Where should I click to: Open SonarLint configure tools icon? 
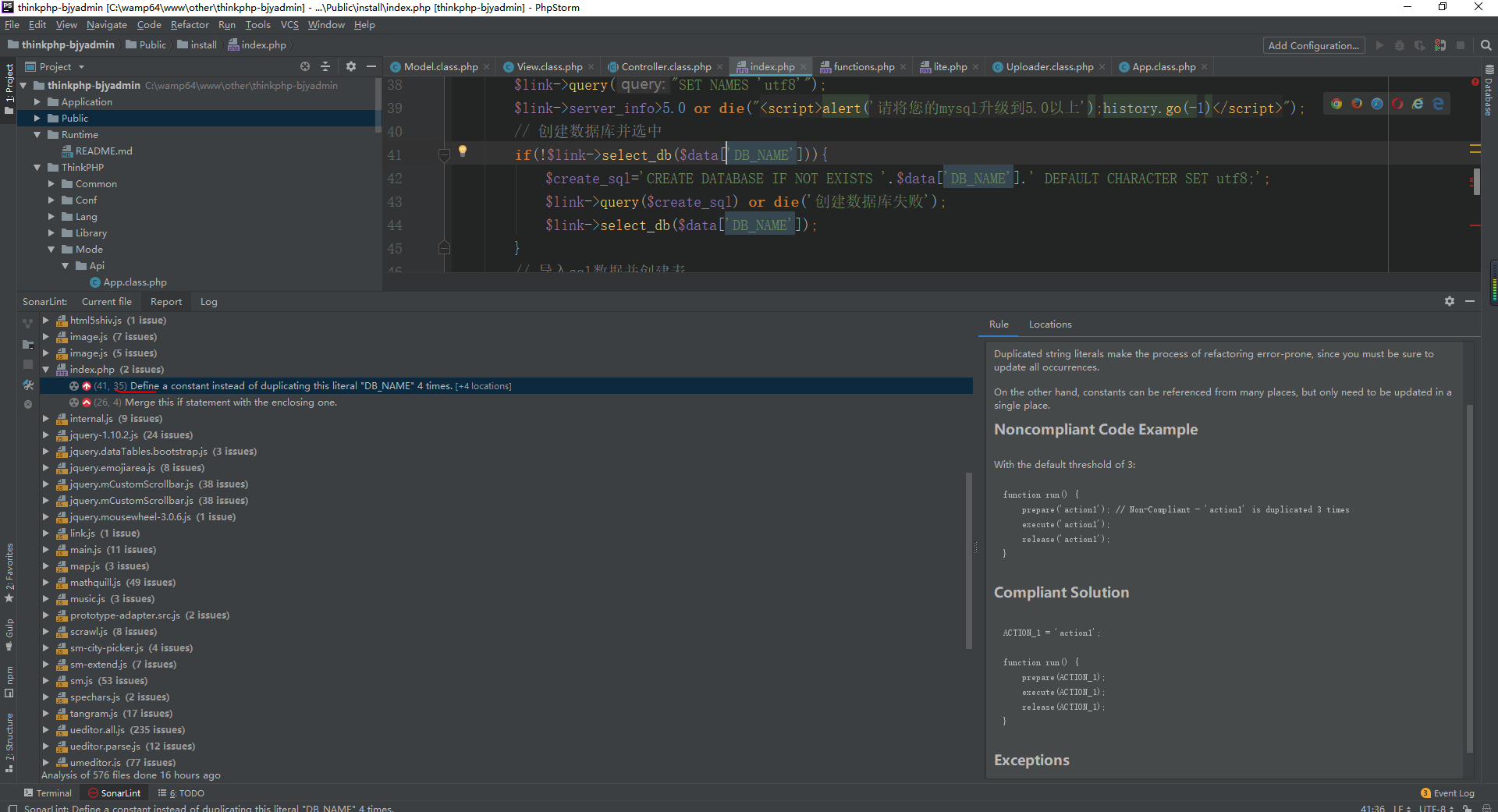(28, 385)
